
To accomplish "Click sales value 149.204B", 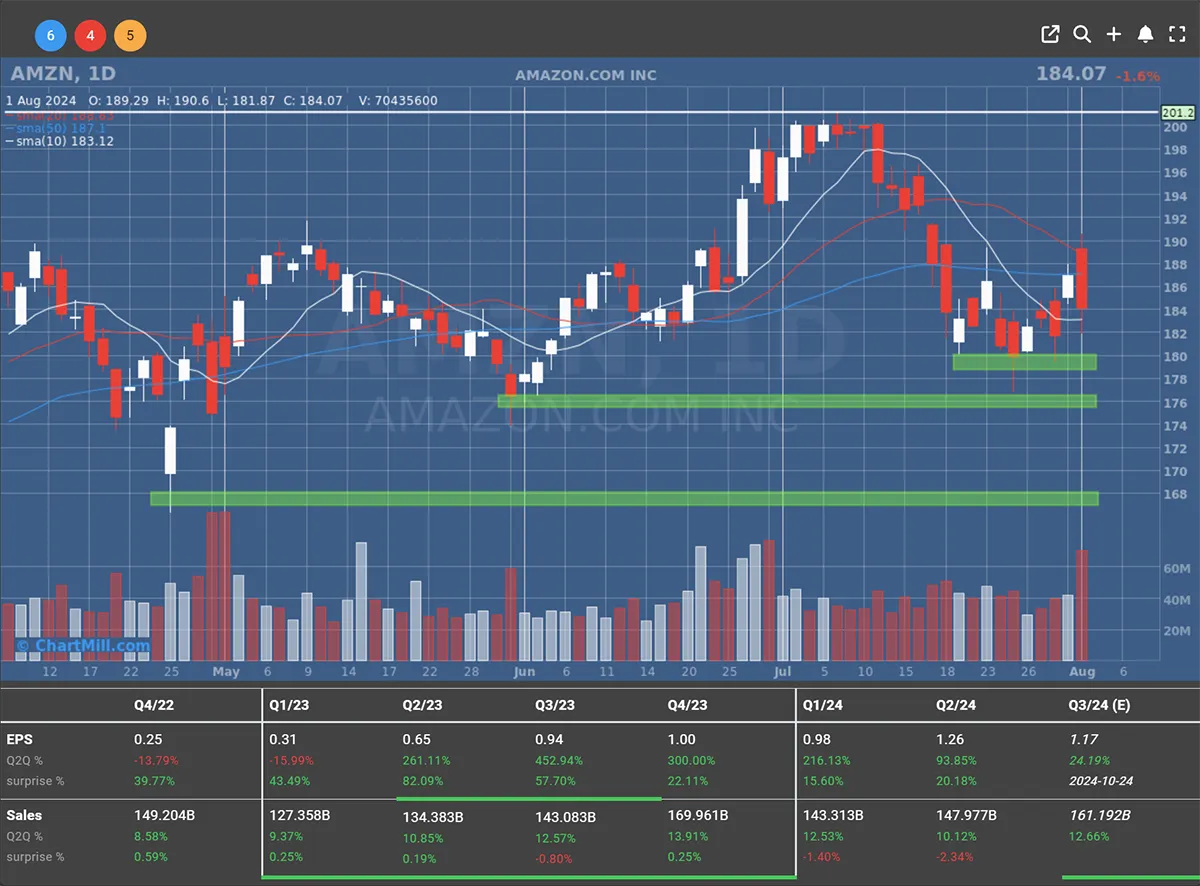I will 165,815.
